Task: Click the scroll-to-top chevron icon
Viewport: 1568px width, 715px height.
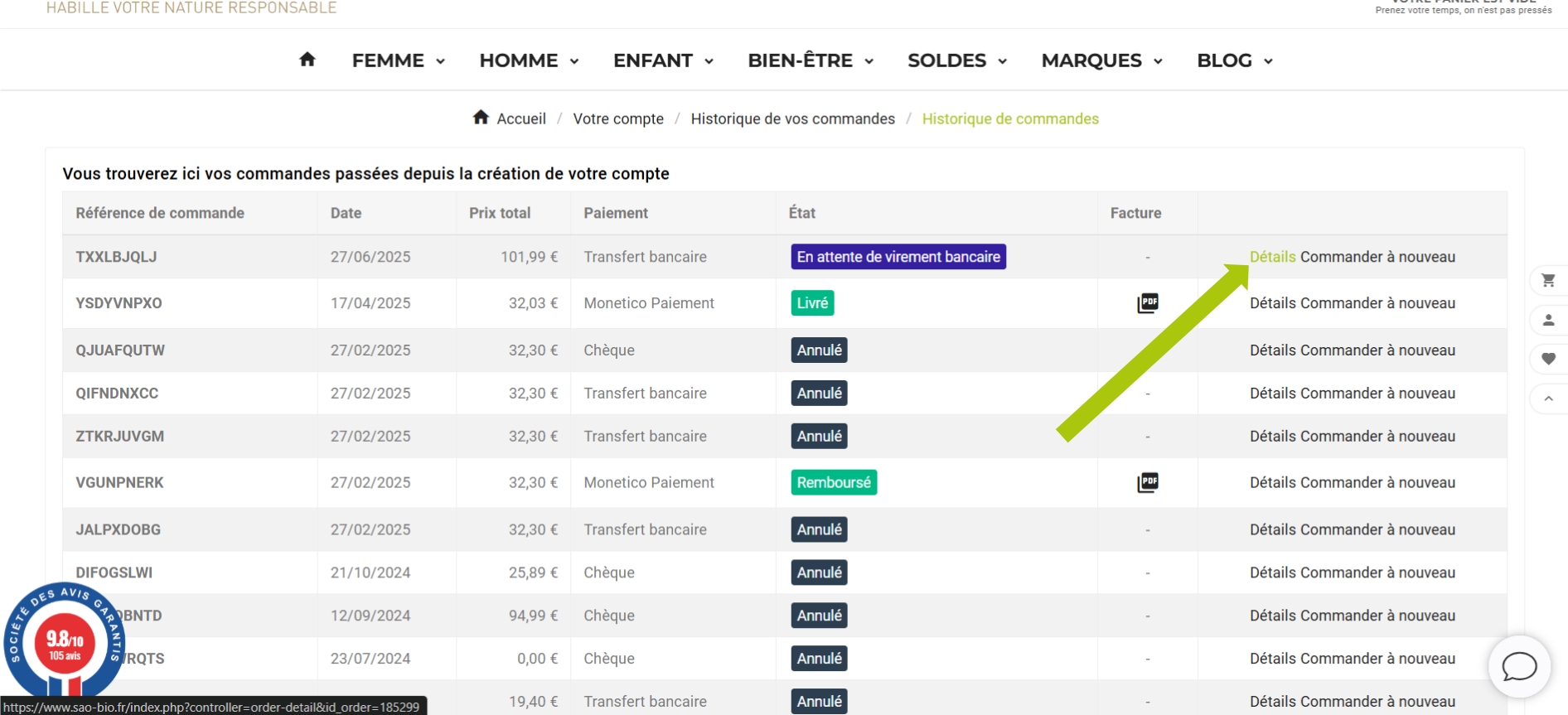Action: [x=1548, y=399]
